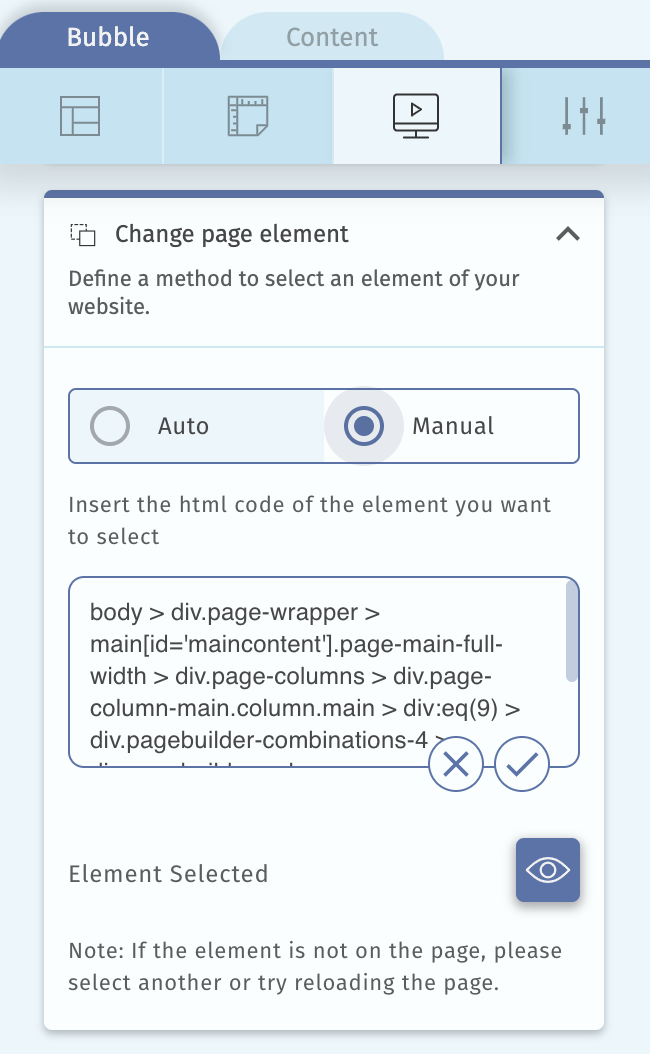Click the dashed squares element-select icon
Screen dimensions: 650x1054
point(83,235)
